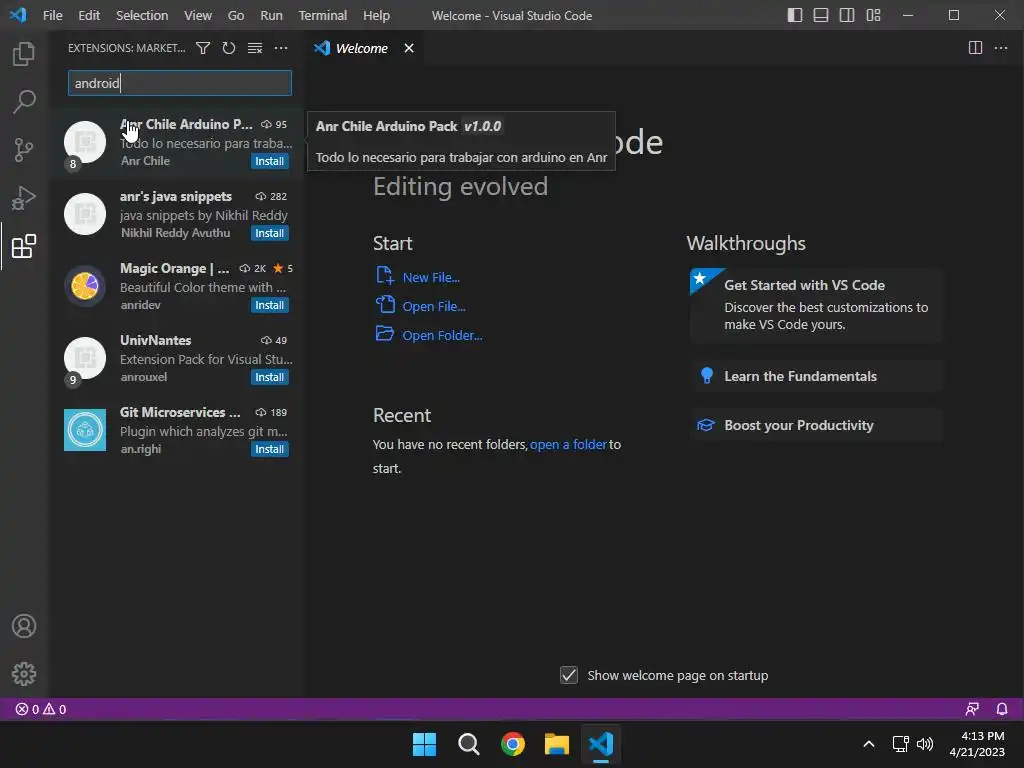
Task: Click Magic Orange extension icon
Action: [85, 286]
